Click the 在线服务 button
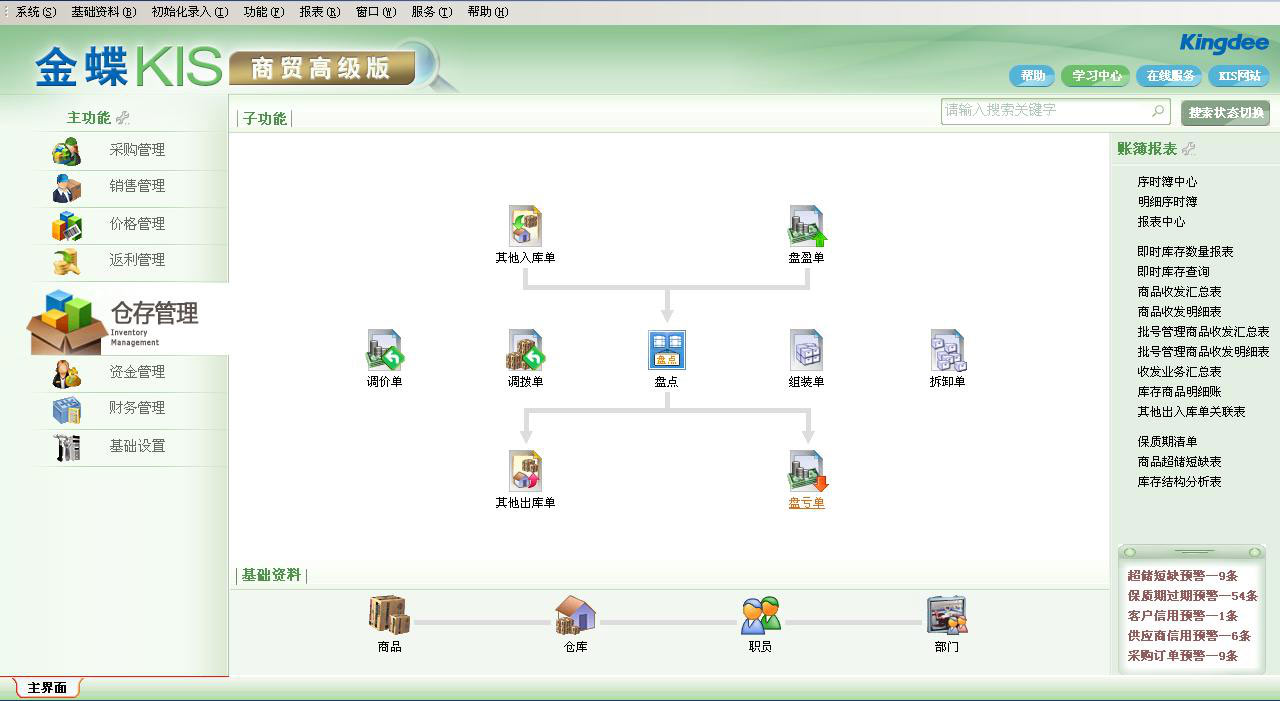The height and width of the screenshot is (701, 1280). coord(1170,76)
